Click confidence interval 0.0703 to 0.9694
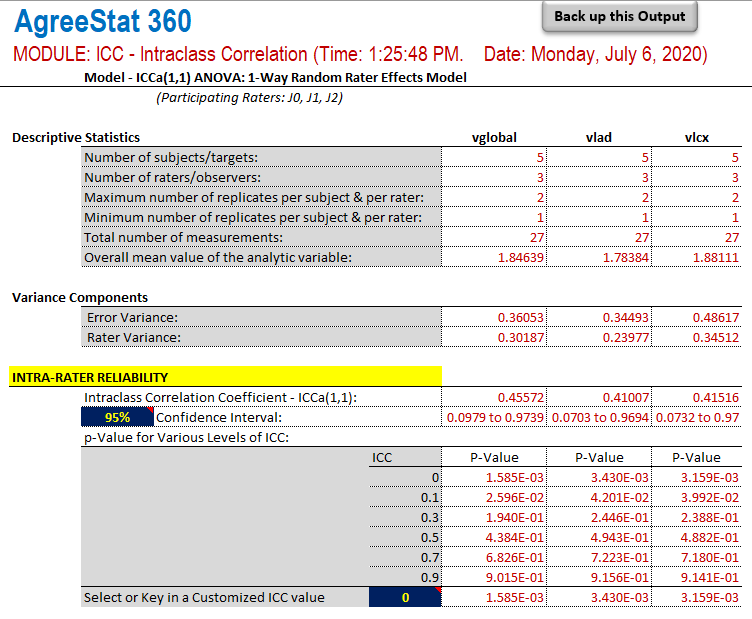752x619 pixels. coord(600,418)
